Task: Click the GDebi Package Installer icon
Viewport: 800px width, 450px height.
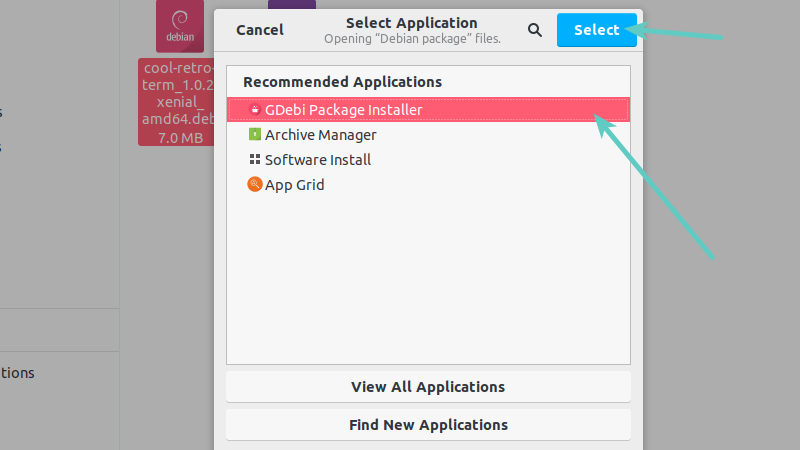Action: coord(255,109)
